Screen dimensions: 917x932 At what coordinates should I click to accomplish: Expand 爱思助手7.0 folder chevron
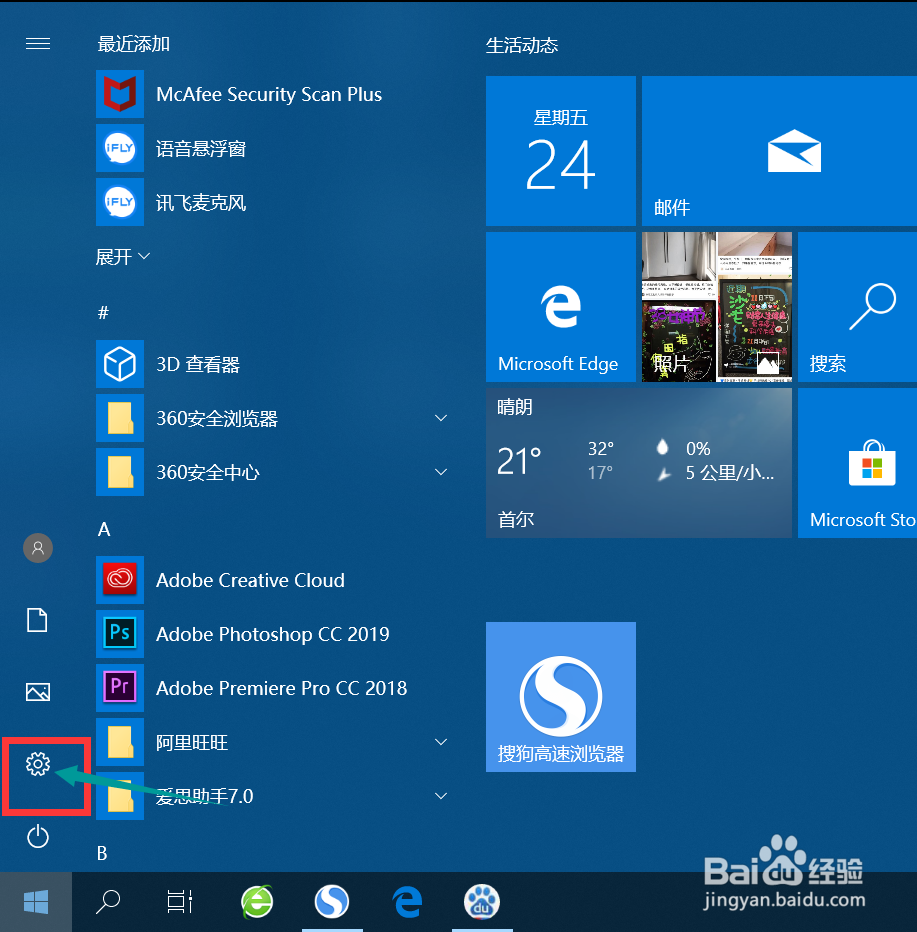441,796
